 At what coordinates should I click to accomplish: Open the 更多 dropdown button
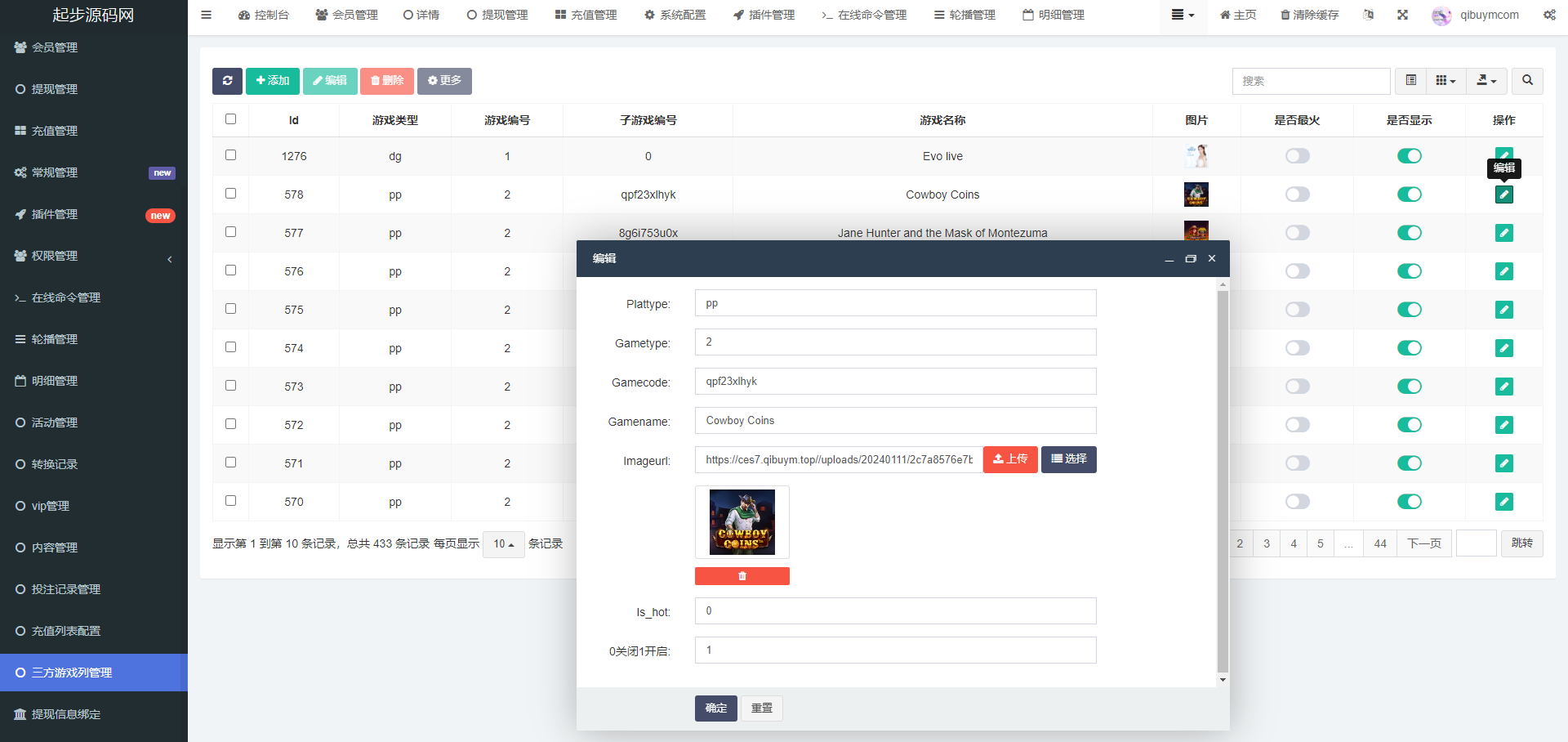[x=444, y=81]
